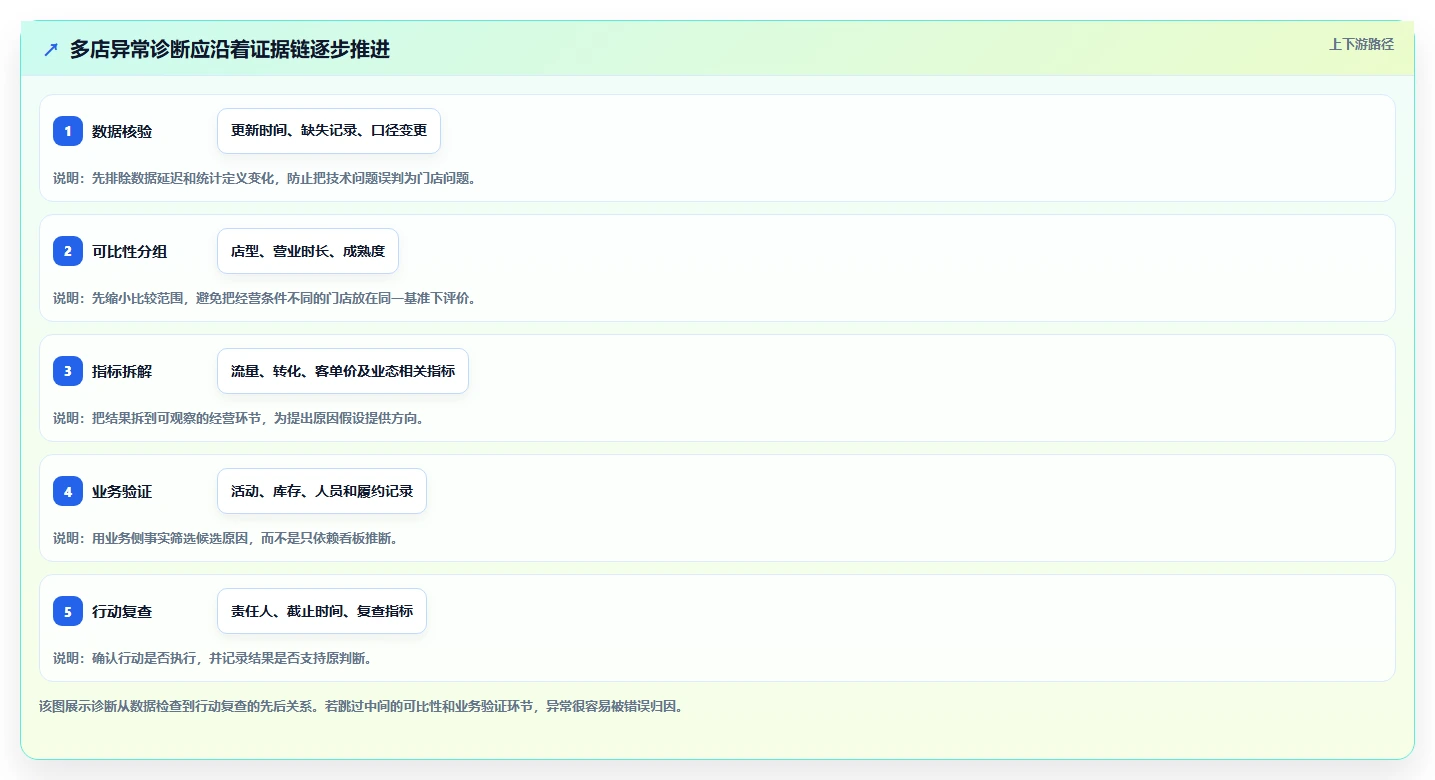
Task: Click the 上下游路径 label in header
Action: (1361, 44)
